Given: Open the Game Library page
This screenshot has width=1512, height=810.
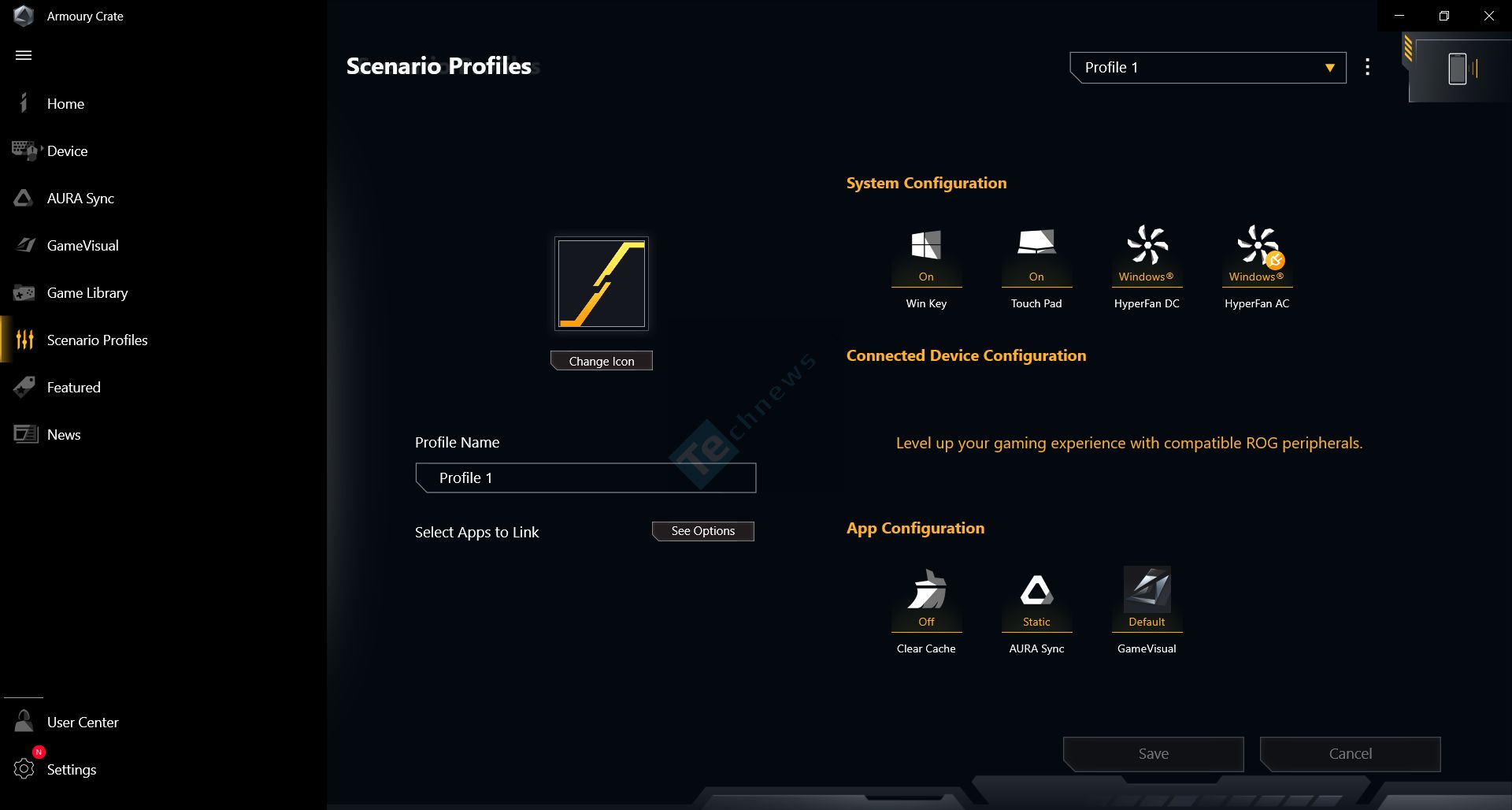Looking at the screenshot, I should click(x=87, y=292).
